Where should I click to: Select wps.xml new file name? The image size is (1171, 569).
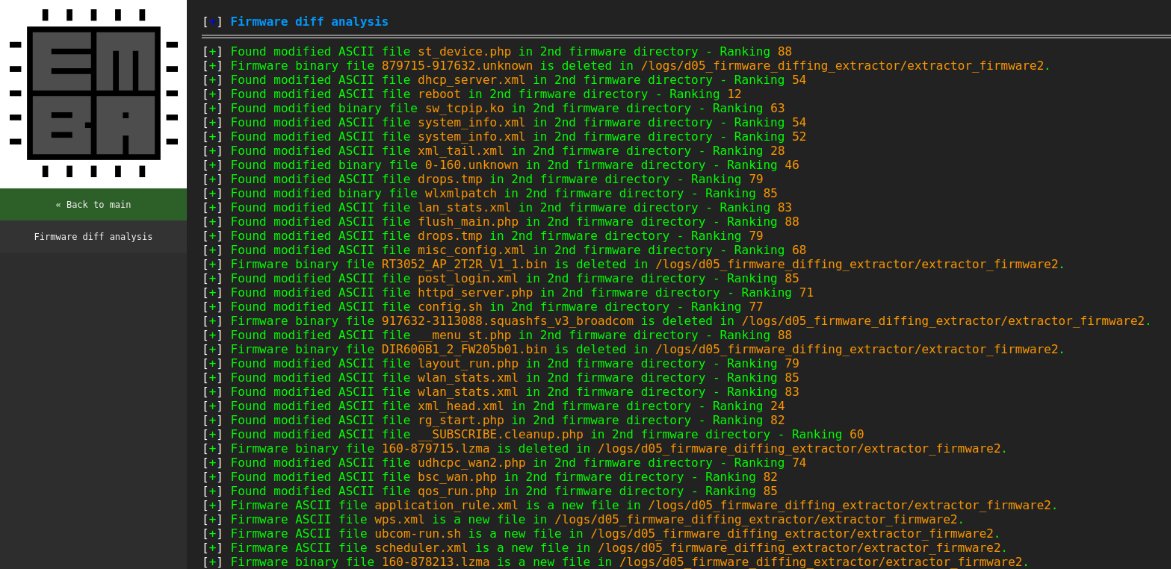point(400,520)
